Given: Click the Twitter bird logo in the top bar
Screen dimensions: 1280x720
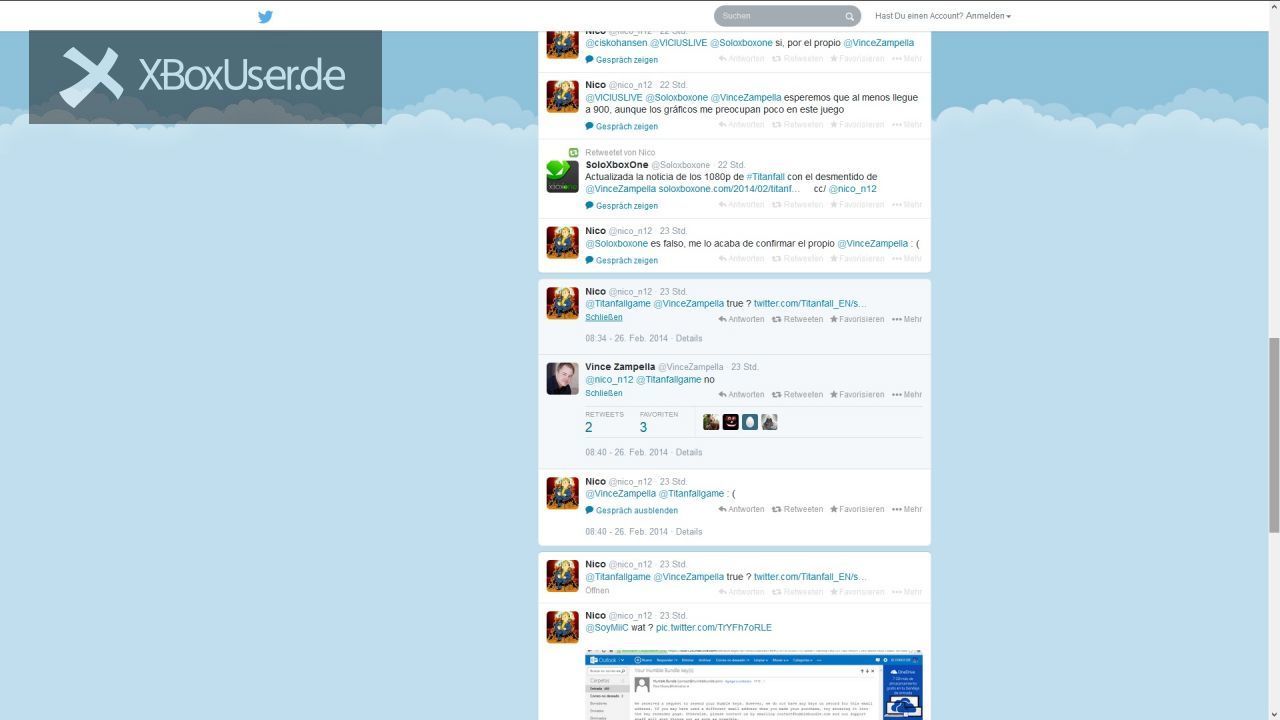Looking at the screenshot, I should pyautogui.click(x=265, y=16).
